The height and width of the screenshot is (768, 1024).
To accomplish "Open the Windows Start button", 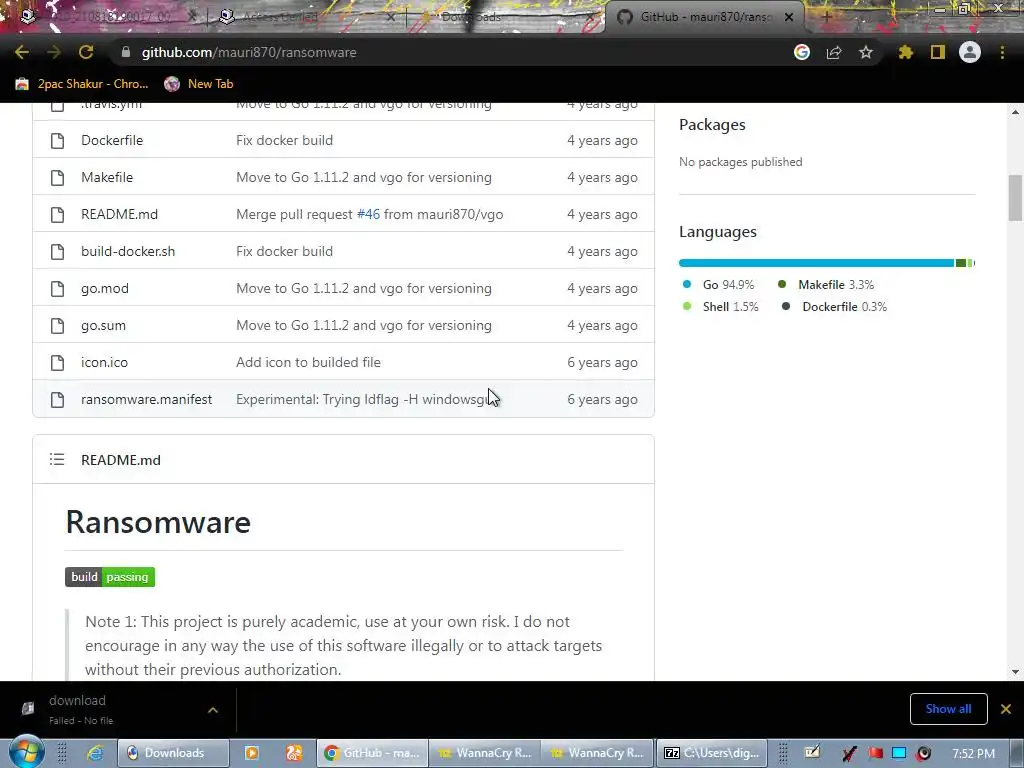I will click(26, 753).
